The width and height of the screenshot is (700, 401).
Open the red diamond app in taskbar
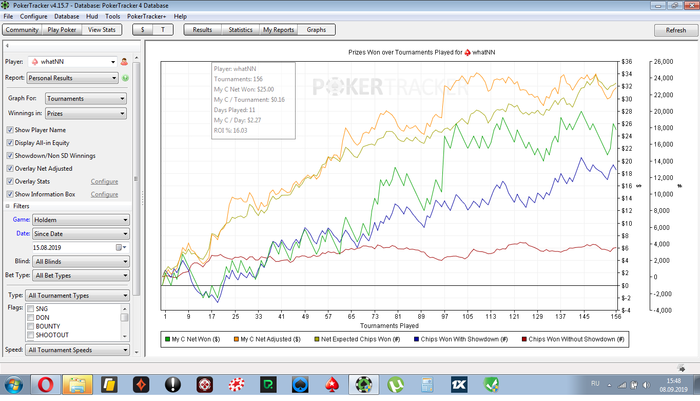[141, 384]
